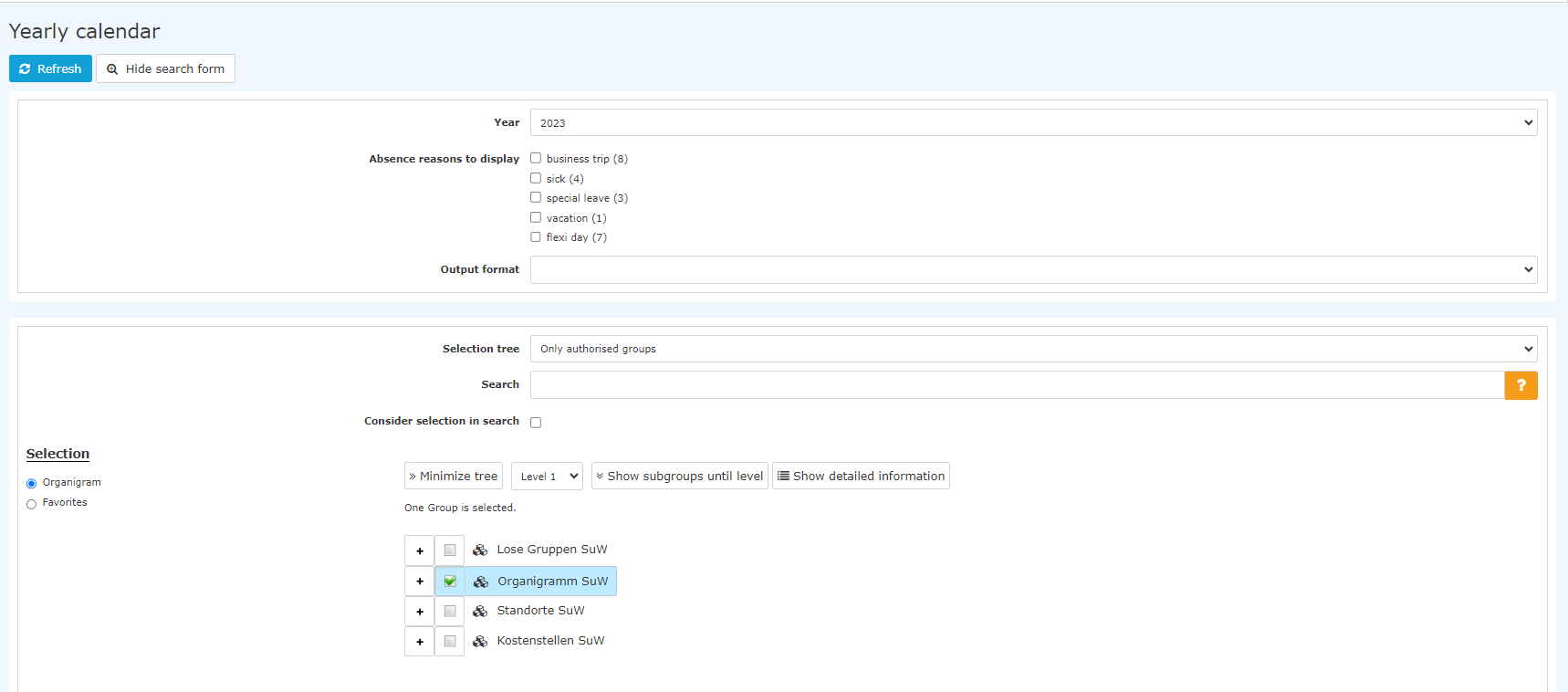Image resolution: width=1568 pixels, height=692 pixels.
Task: Expand the Kostenstellen SuW node
Action: [419, 642]
